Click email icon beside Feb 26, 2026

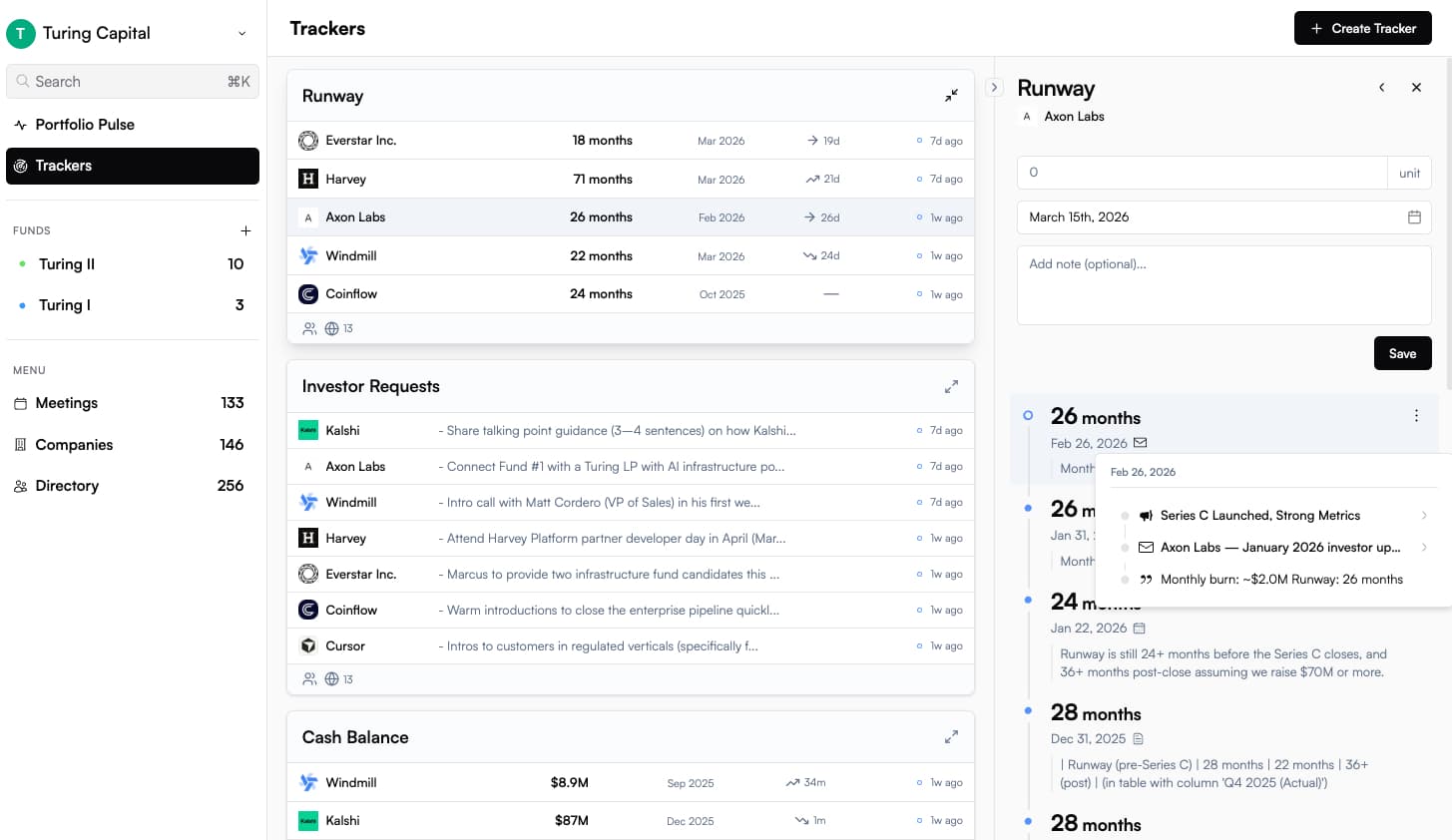coord(1141,443)
